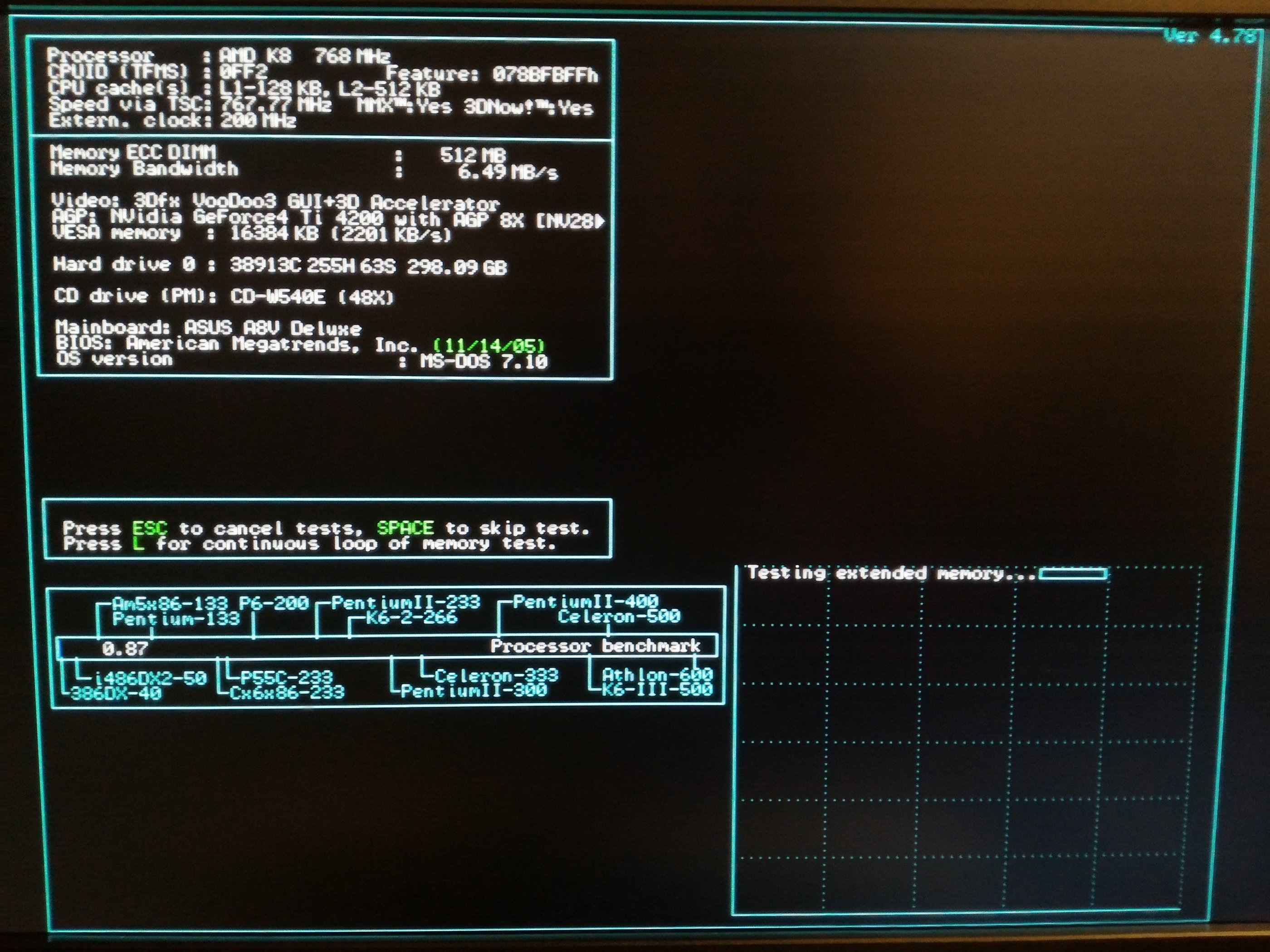Click the memory test progress bar
Screen dimensions: 1270x952
point(1073,574)
